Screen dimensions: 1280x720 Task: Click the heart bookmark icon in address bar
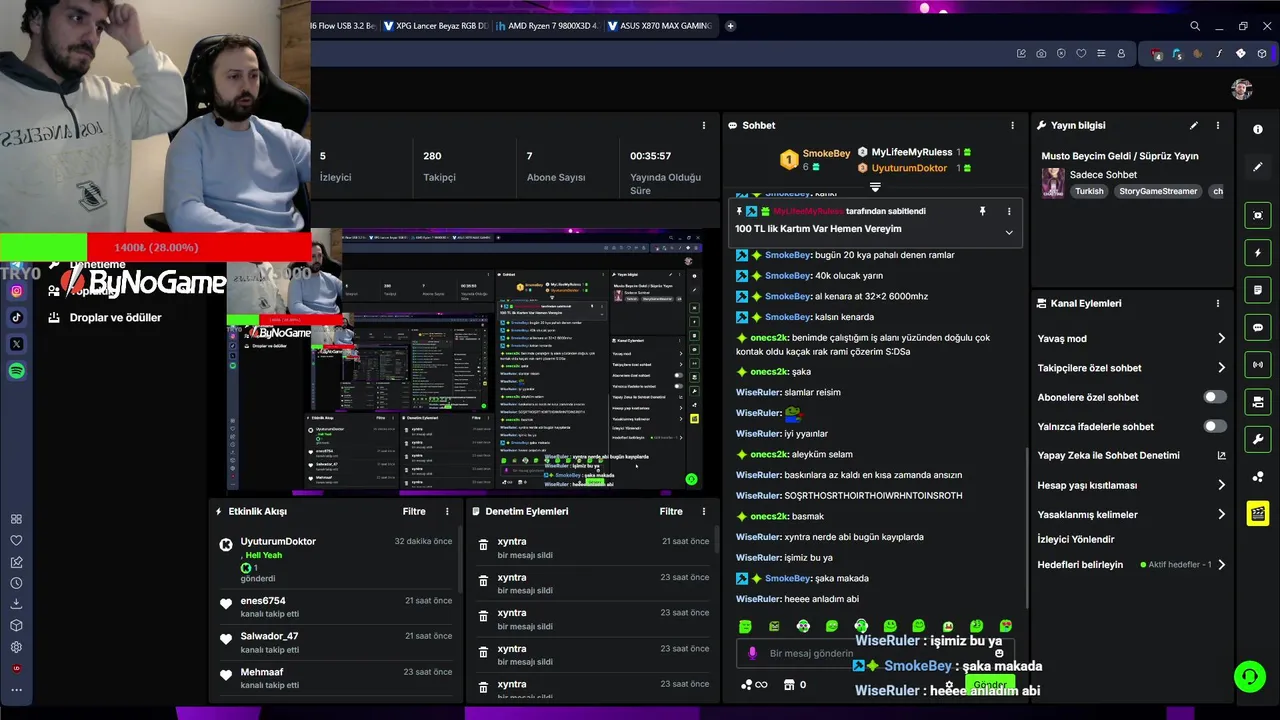tap(1081, 54)
